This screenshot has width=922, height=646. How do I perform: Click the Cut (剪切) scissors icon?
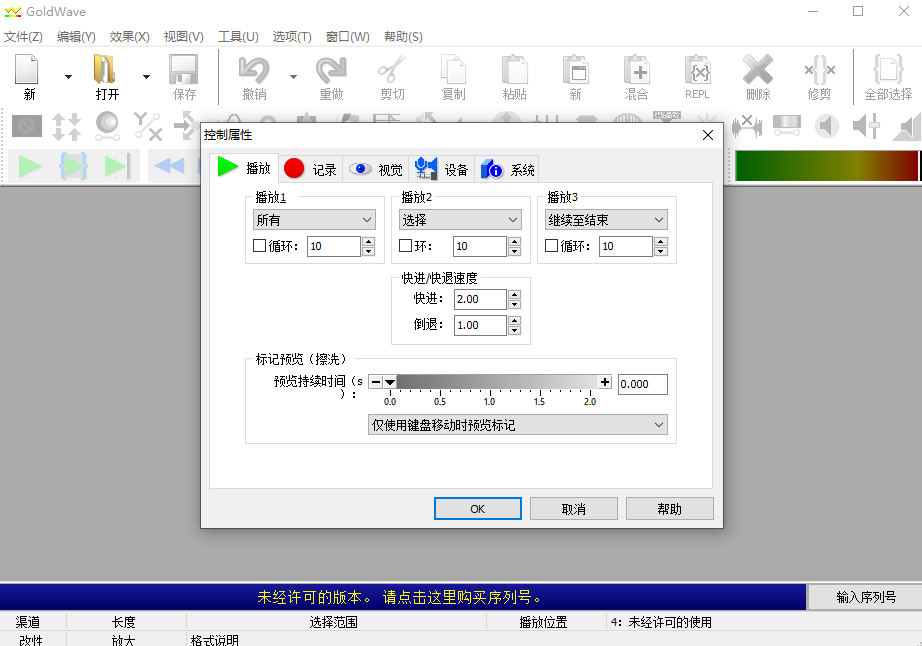(392, 70)
